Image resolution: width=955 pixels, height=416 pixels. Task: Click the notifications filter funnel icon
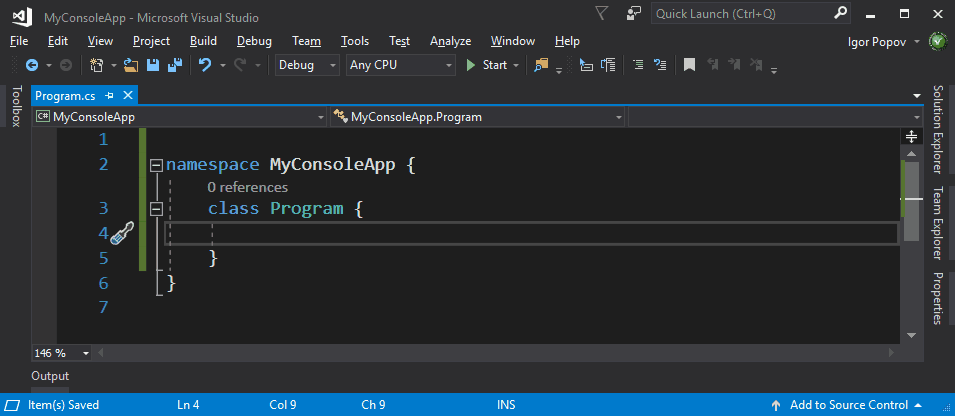point(602,13)
